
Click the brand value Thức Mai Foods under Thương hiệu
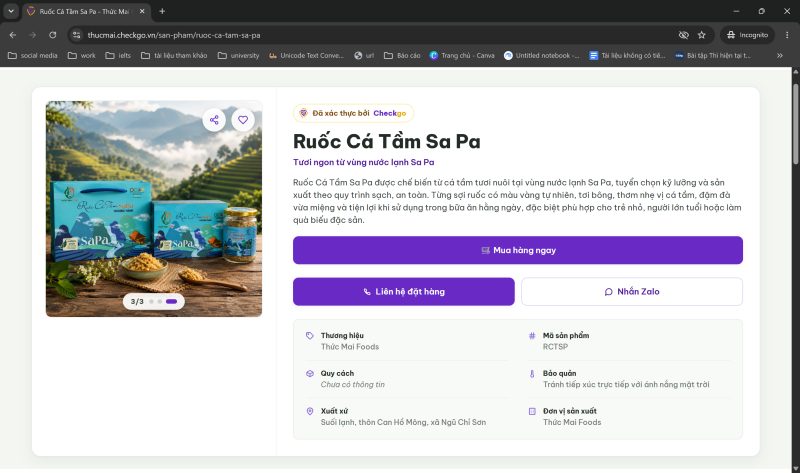pyautogui.click(x=350, y=346)
